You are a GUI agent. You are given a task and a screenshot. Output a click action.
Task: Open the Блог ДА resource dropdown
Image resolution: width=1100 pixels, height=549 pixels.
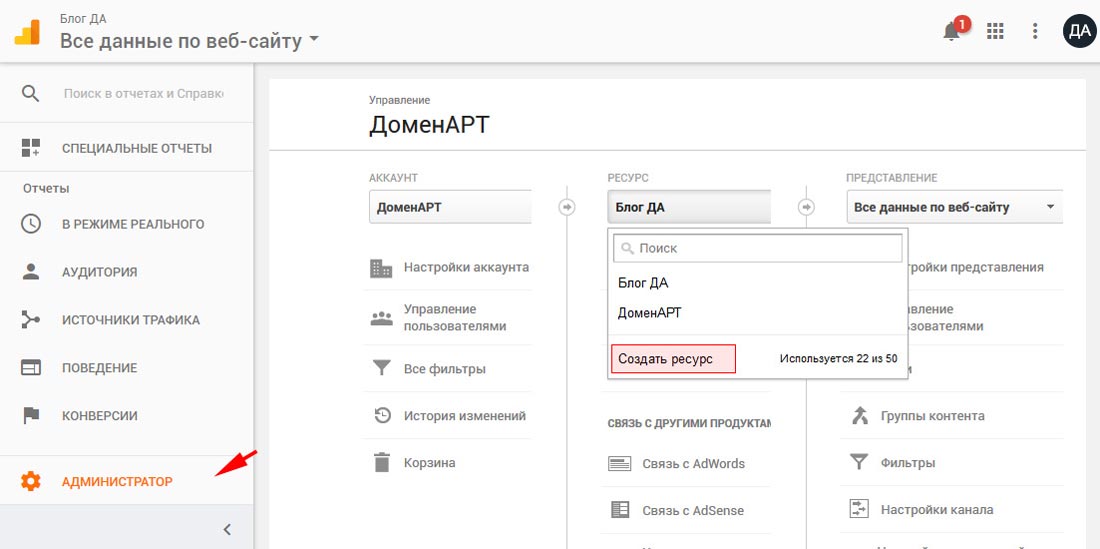coord(689,207)
